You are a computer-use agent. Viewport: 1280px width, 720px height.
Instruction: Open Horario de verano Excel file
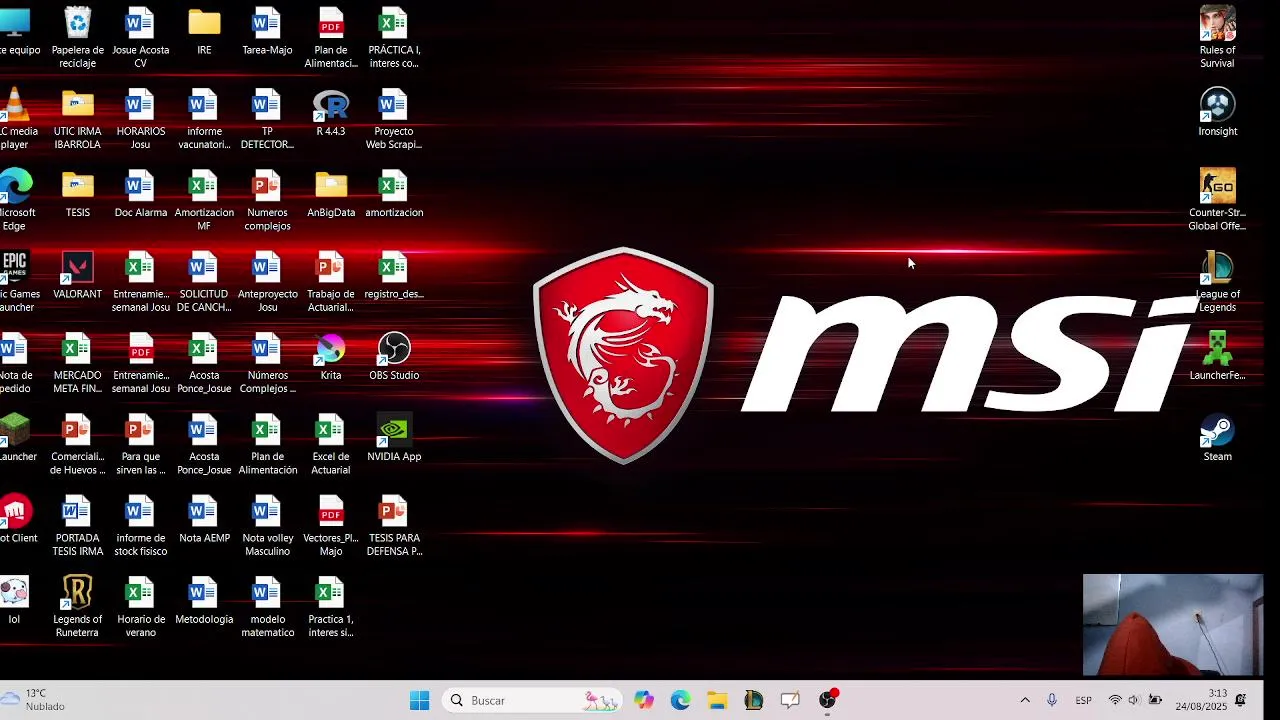pyautogui.click(x=140, y=606)
